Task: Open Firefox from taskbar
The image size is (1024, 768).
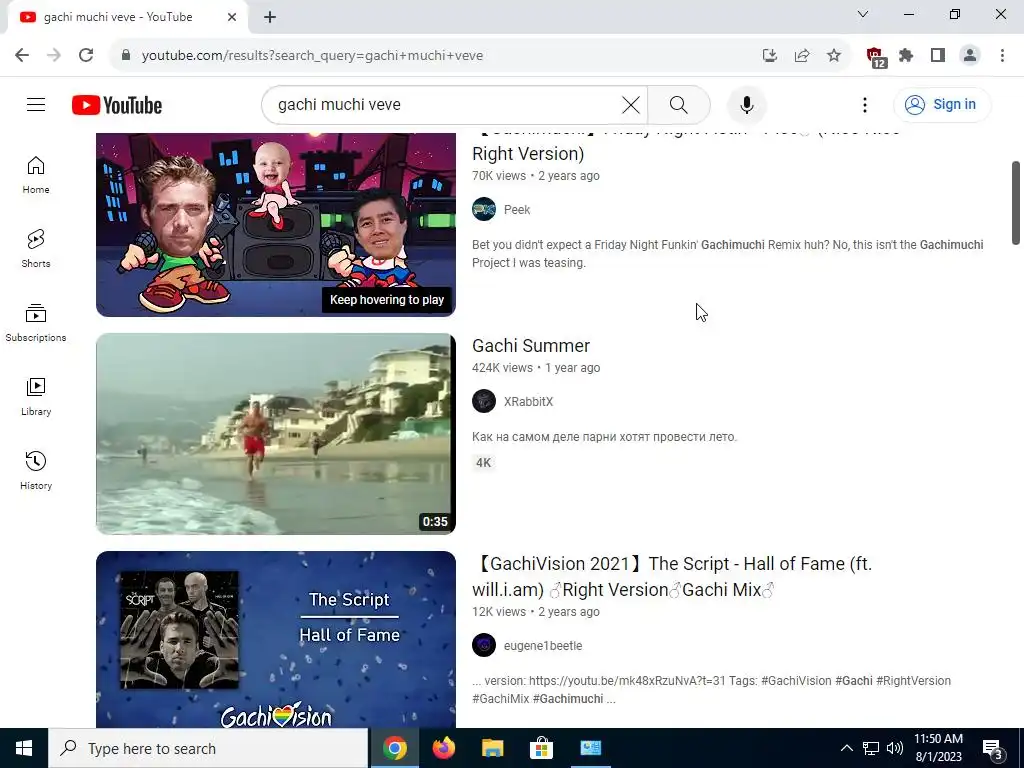Action: coord(443,748)
